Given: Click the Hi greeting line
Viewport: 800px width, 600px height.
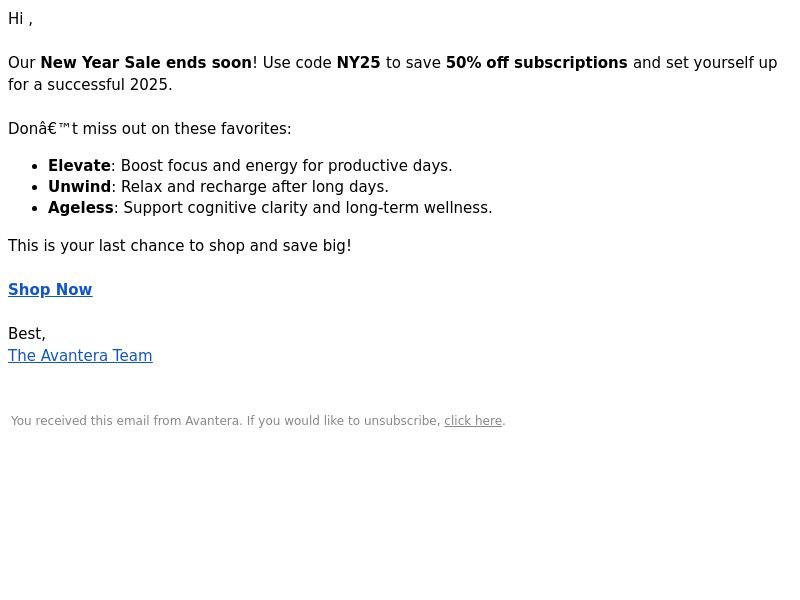Looking at the screenshot, I should pyautogui.click(x=20, y=19).
